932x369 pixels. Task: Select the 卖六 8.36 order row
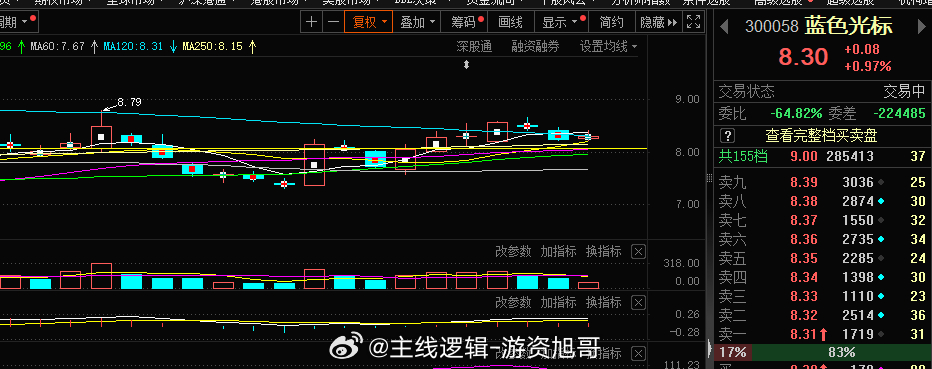coord(823,239)
